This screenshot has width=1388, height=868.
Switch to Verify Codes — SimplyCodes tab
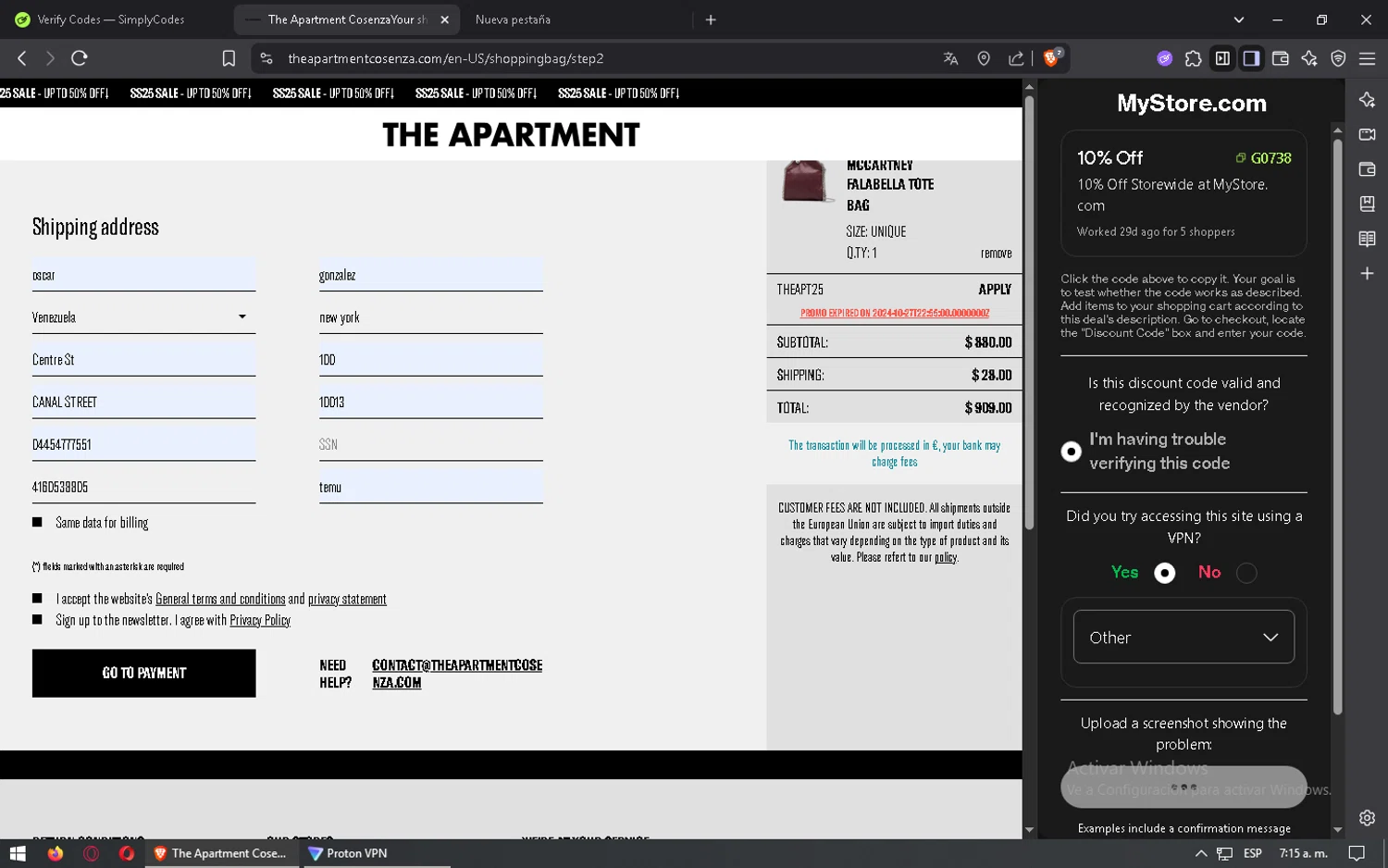coord(112,19)
